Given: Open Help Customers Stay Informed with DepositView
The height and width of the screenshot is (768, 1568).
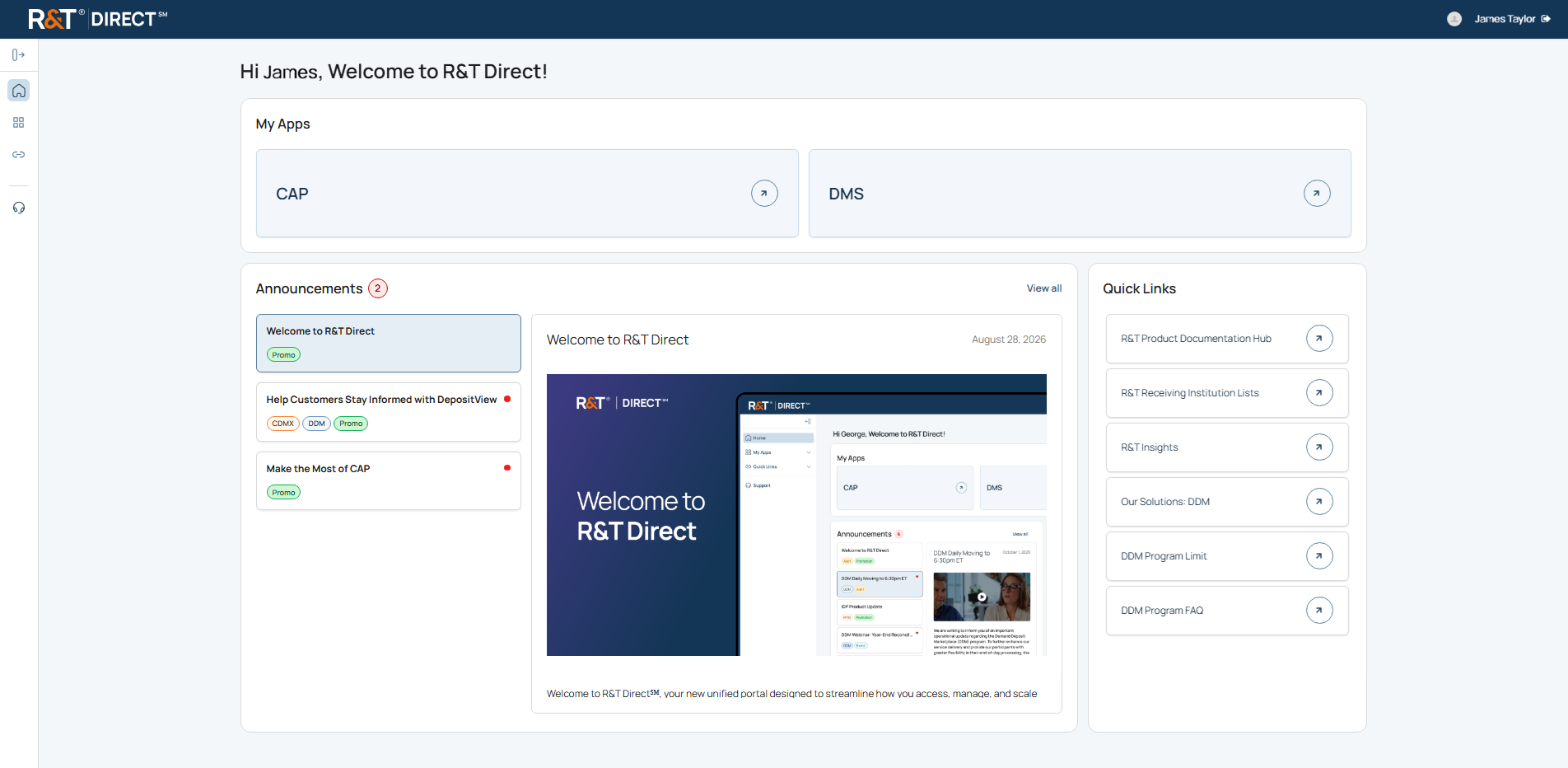Looking at the screenshot, I should click(x=389, y=412).
